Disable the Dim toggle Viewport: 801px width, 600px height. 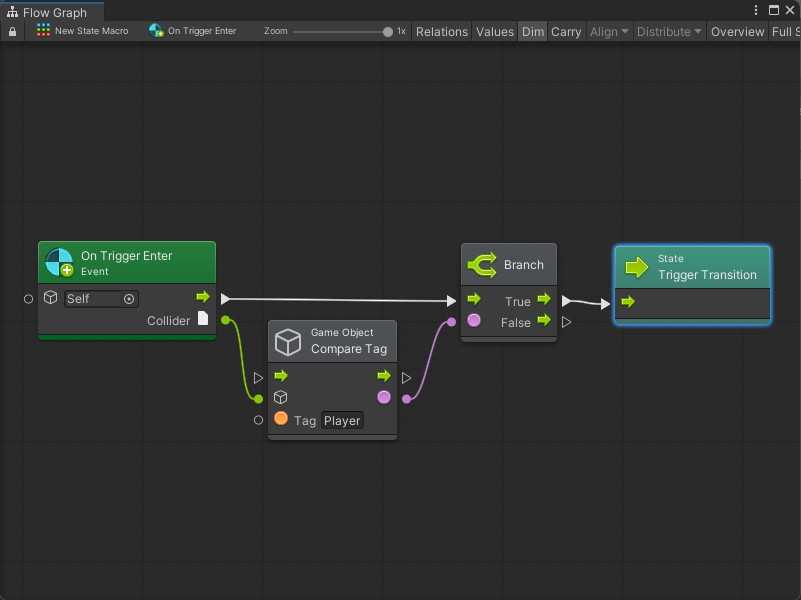pos(533,32)
